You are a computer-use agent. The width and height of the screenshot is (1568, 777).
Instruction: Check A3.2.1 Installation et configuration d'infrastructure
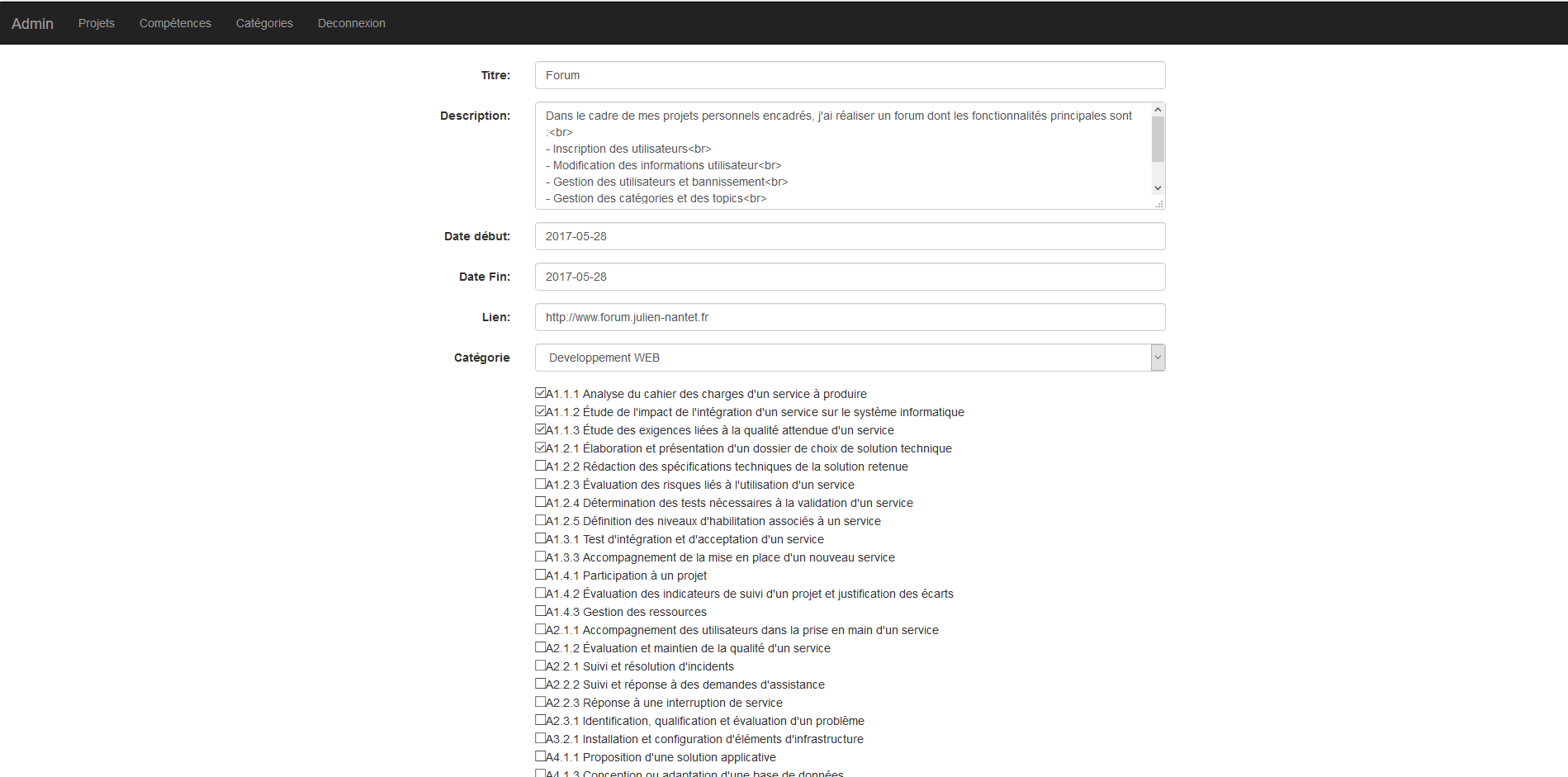(540, 738)
